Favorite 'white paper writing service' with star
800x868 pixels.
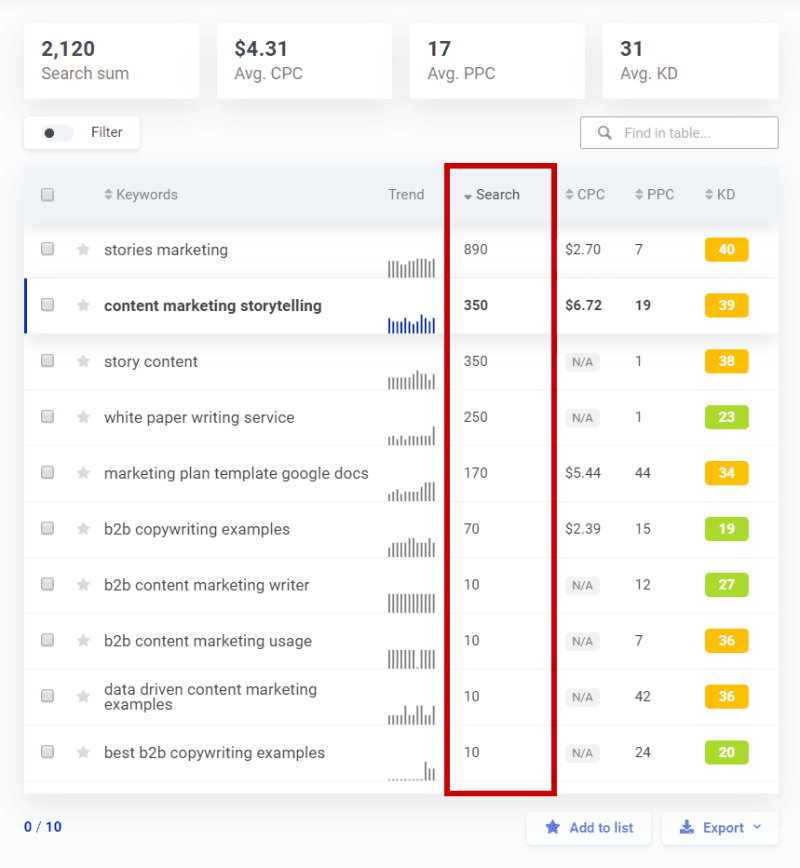[x=84, y=418]
